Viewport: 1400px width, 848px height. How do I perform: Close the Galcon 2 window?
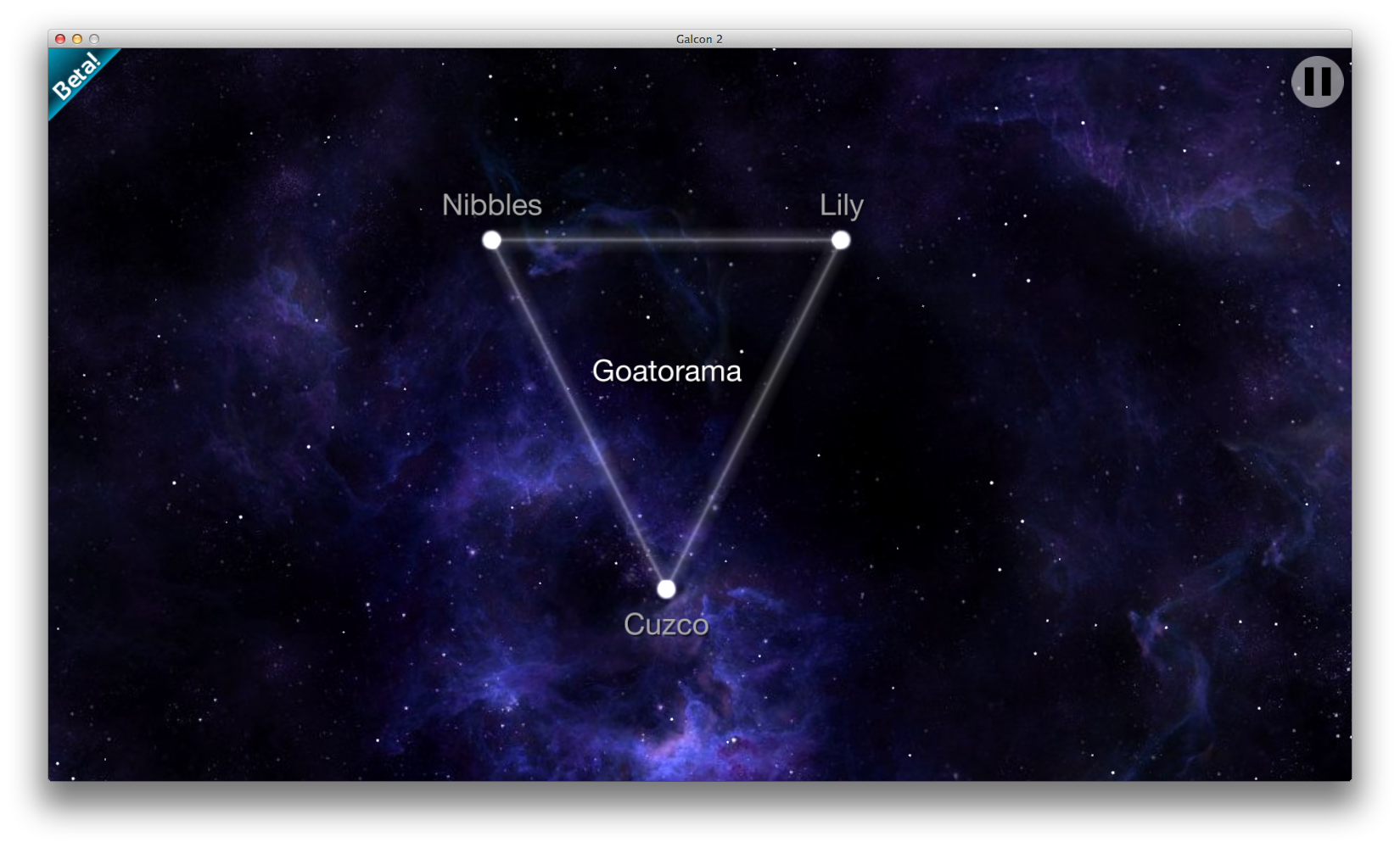[x=60, y=39]
